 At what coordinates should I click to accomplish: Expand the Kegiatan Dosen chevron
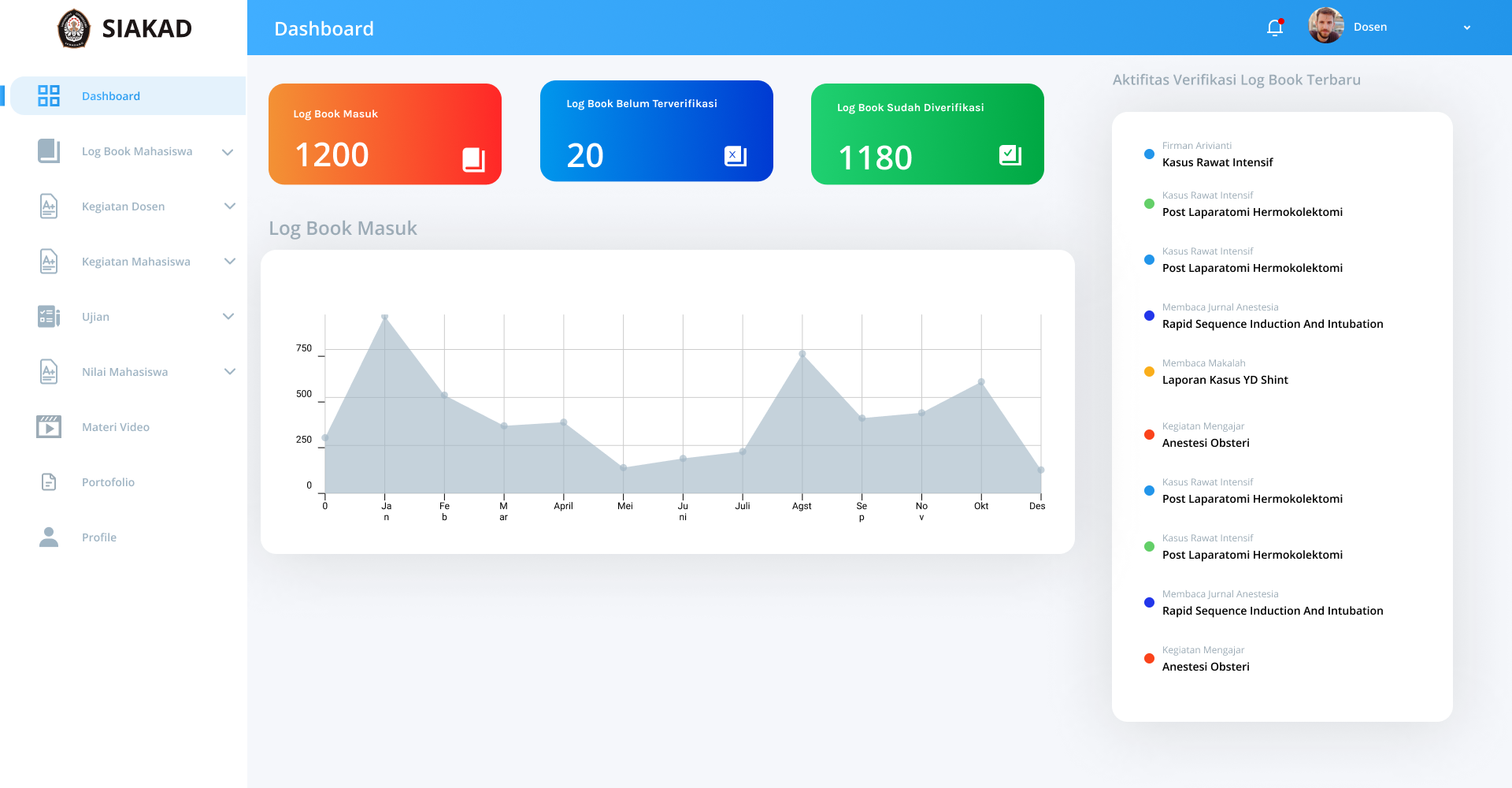click(x=229, y=206)
